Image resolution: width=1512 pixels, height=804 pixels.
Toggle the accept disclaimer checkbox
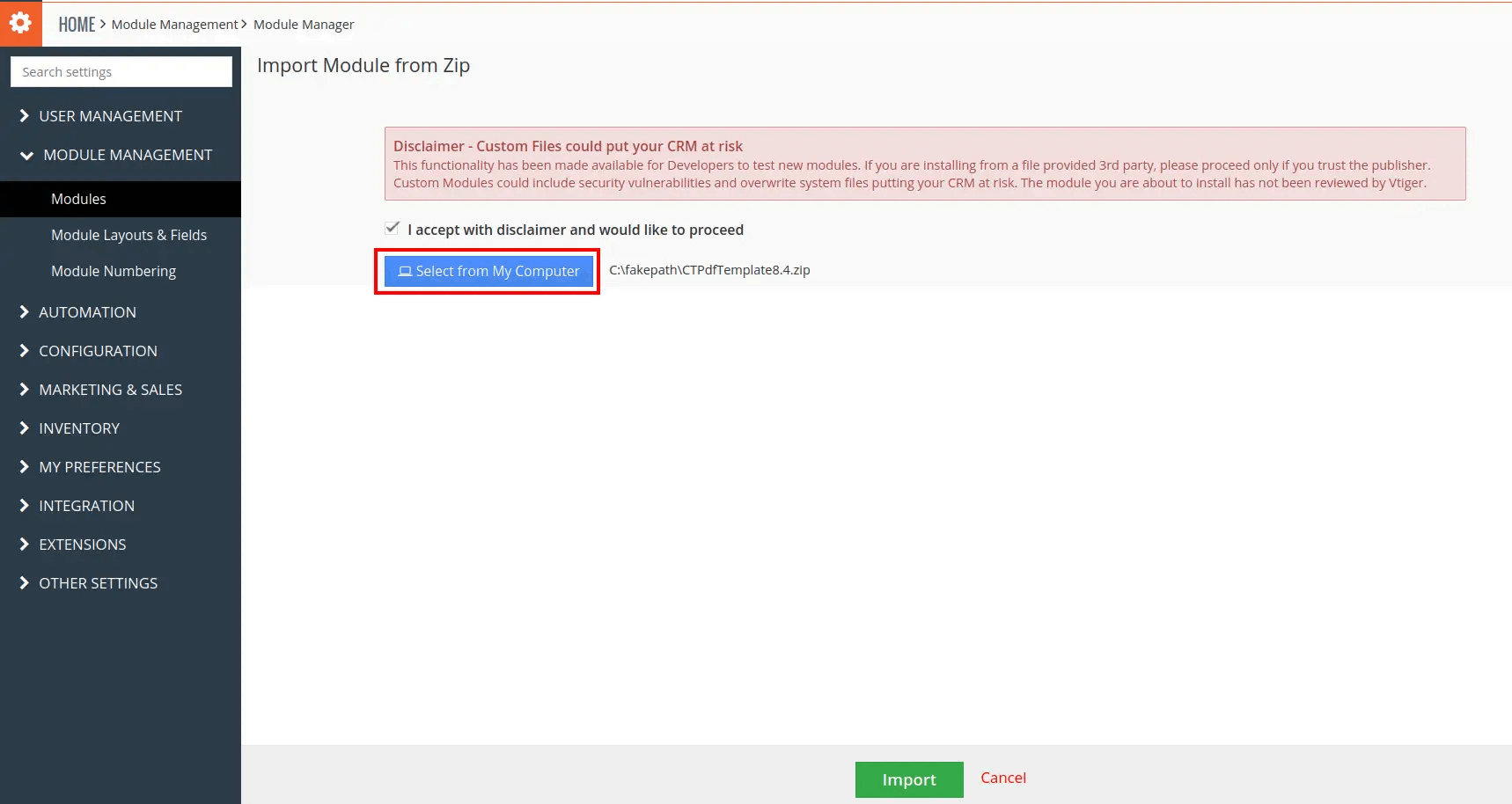point(393,228)
